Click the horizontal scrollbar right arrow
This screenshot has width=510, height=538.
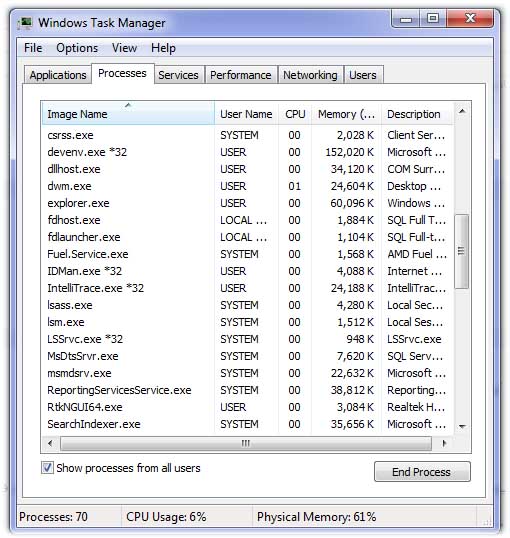[x=444, y=443]
